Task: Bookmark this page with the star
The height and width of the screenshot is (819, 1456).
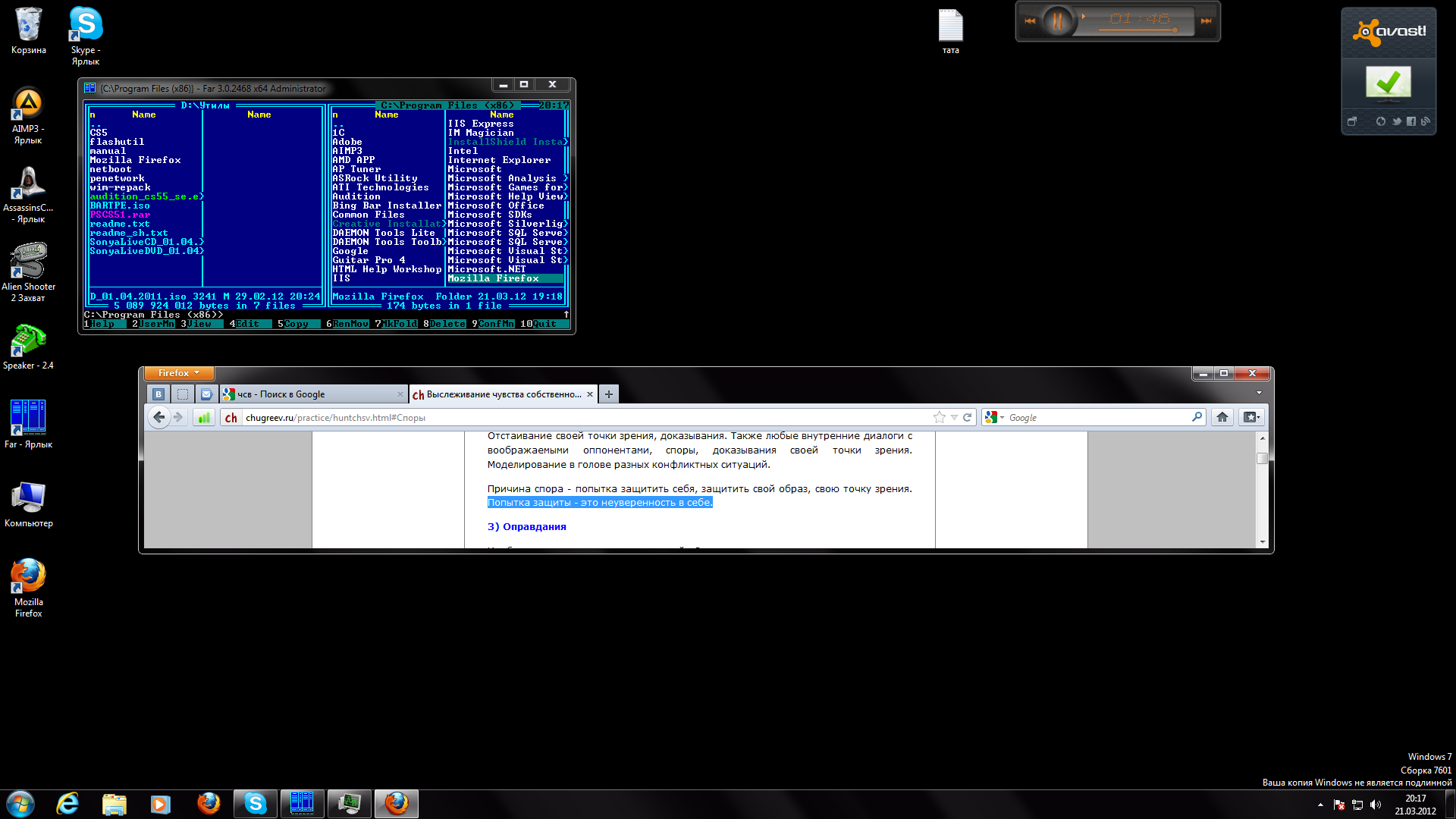Action: pyautogui.click(x=940, y=417)
